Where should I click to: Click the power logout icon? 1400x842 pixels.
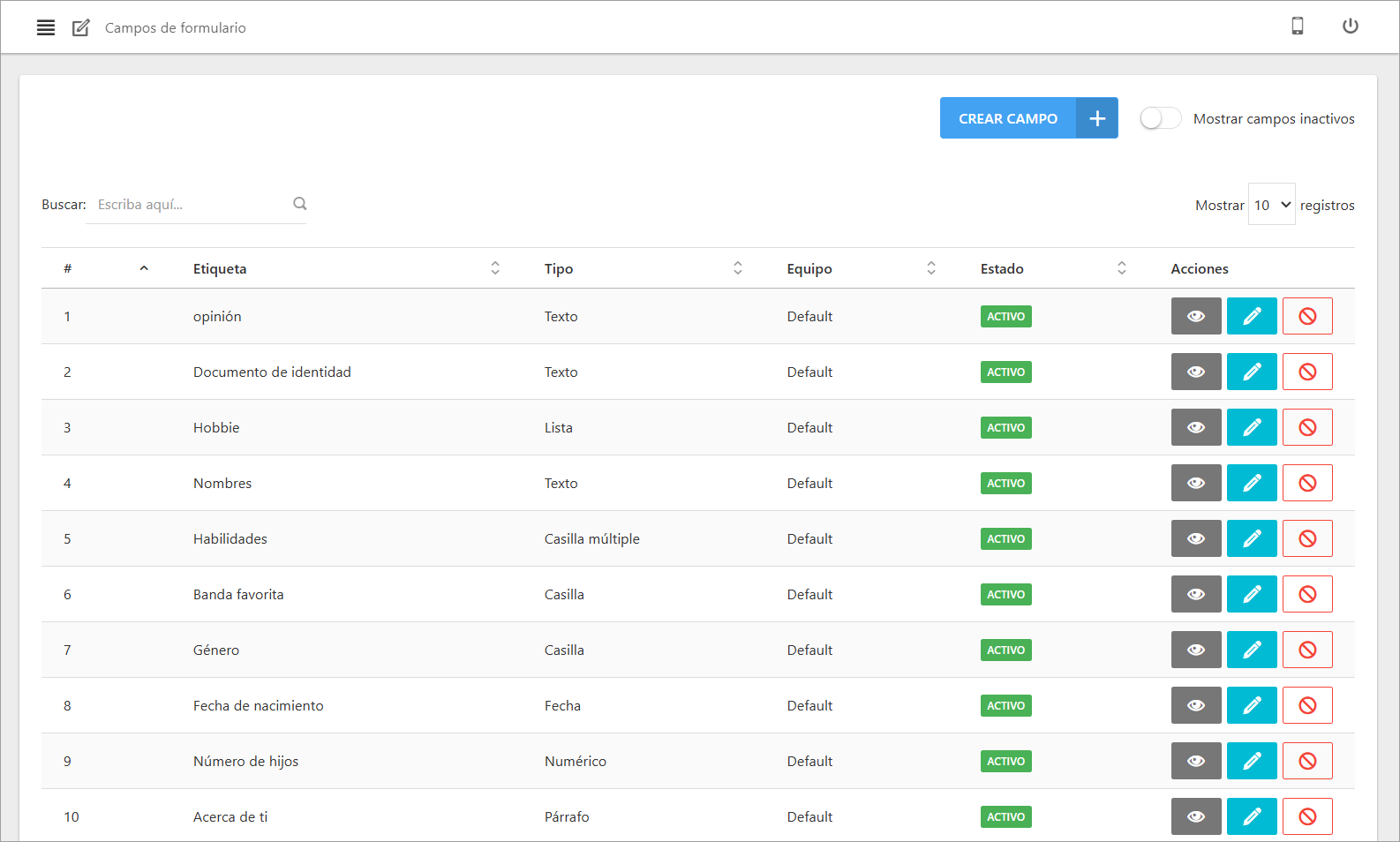(1350, 26)
